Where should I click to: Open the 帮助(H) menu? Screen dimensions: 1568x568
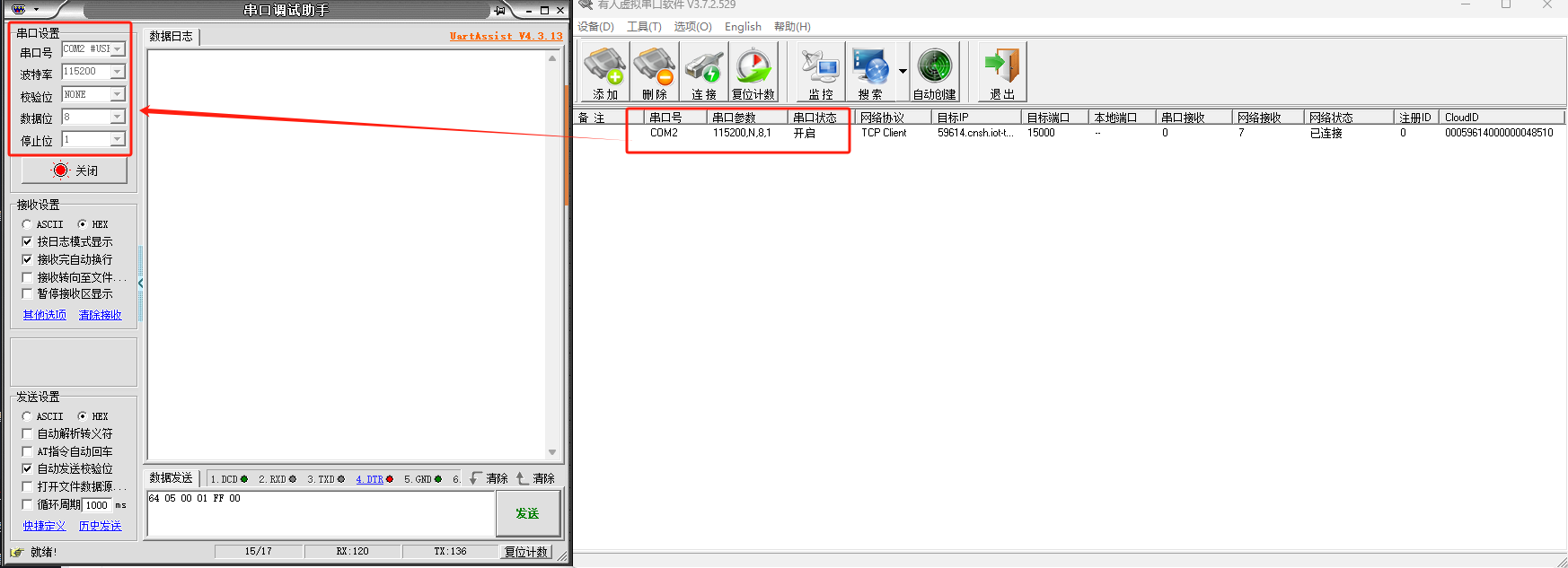click(x=792, y=27)
